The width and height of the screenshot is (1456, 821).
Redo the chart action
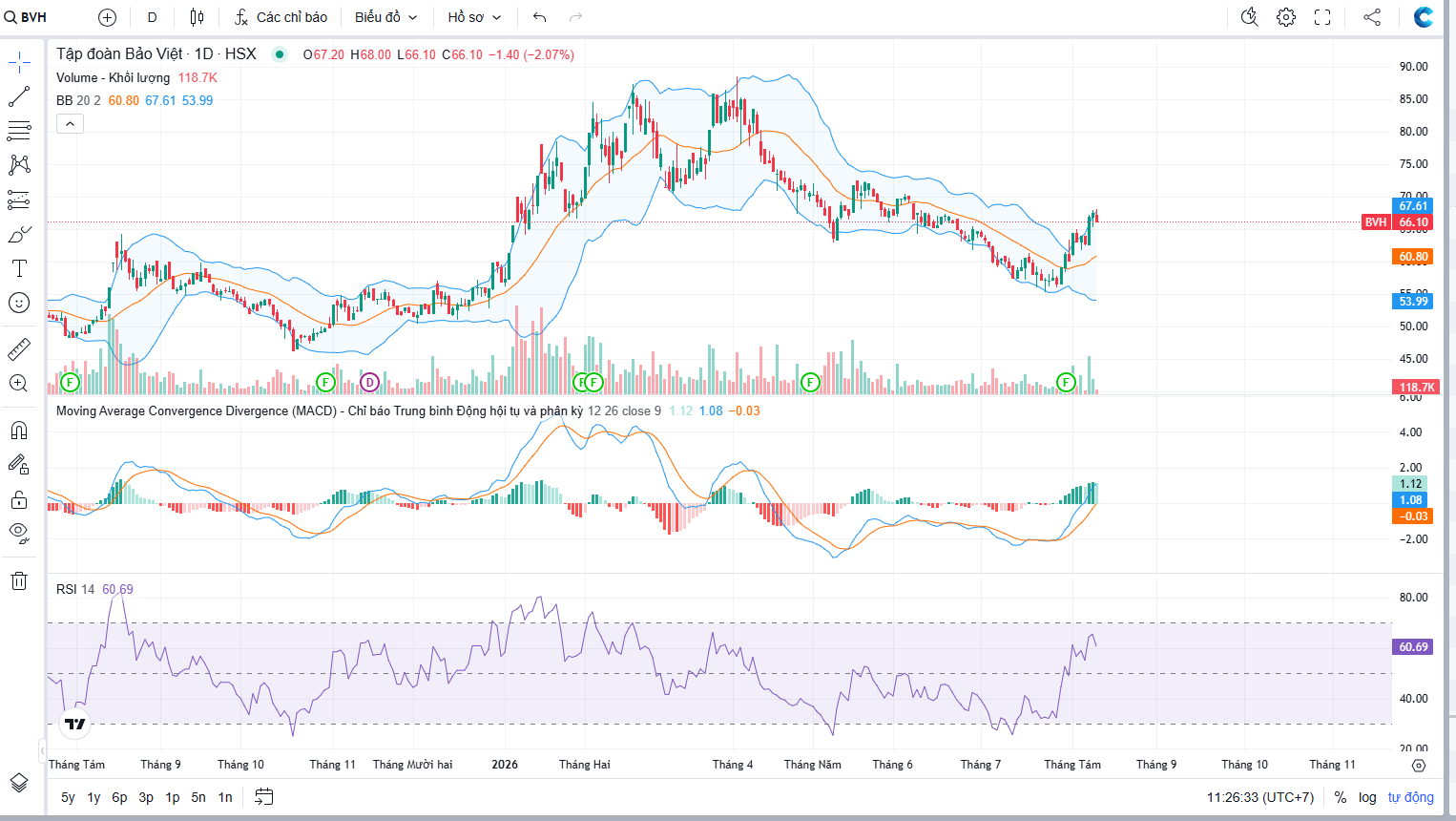(x=575, y=17)
